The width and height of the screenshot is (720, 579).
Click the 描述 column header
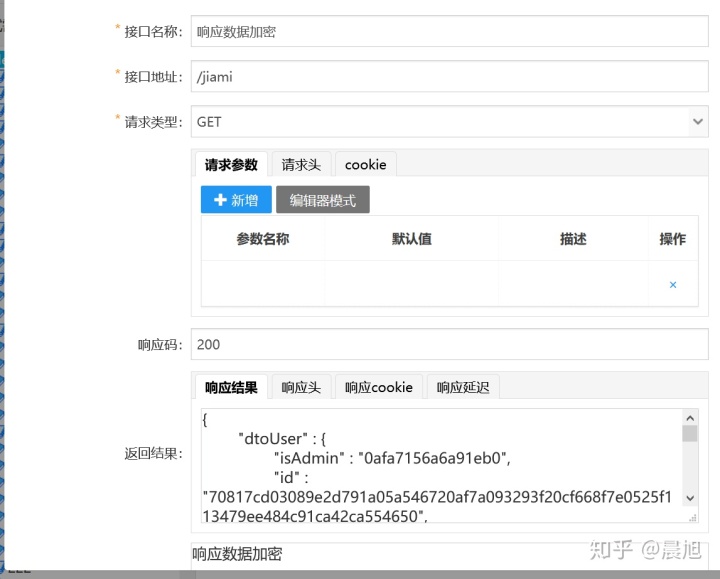(573, 239)
